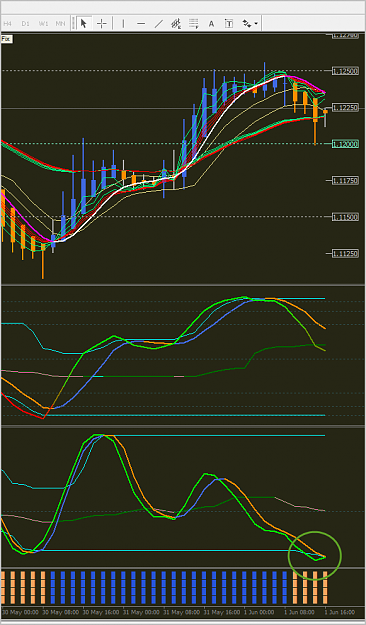This screenshot has width=366, height=625.
Task: Choose the Vertical Line drawing tool
Action: pyautogui.click(x=123, y=24)
